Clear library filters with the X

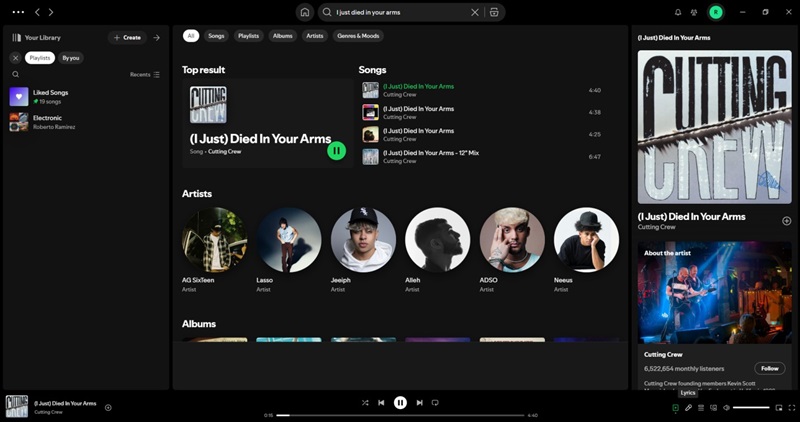pos(15,58)
